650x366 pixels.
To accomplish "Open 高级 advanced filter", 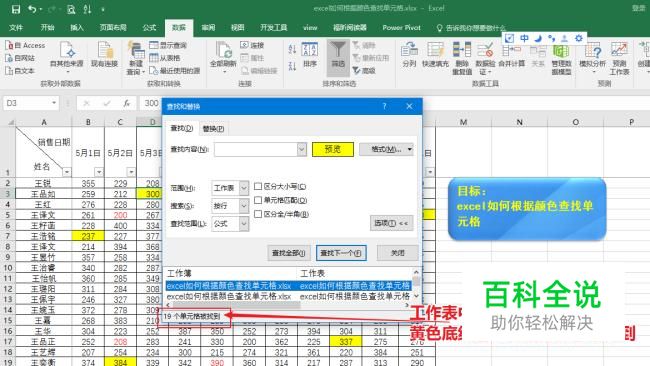I will (364, 71).
